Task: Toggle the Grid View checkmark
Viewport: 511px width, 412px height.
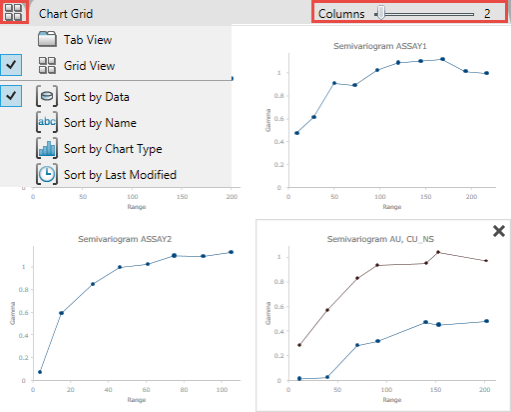Action: (11, 65)
